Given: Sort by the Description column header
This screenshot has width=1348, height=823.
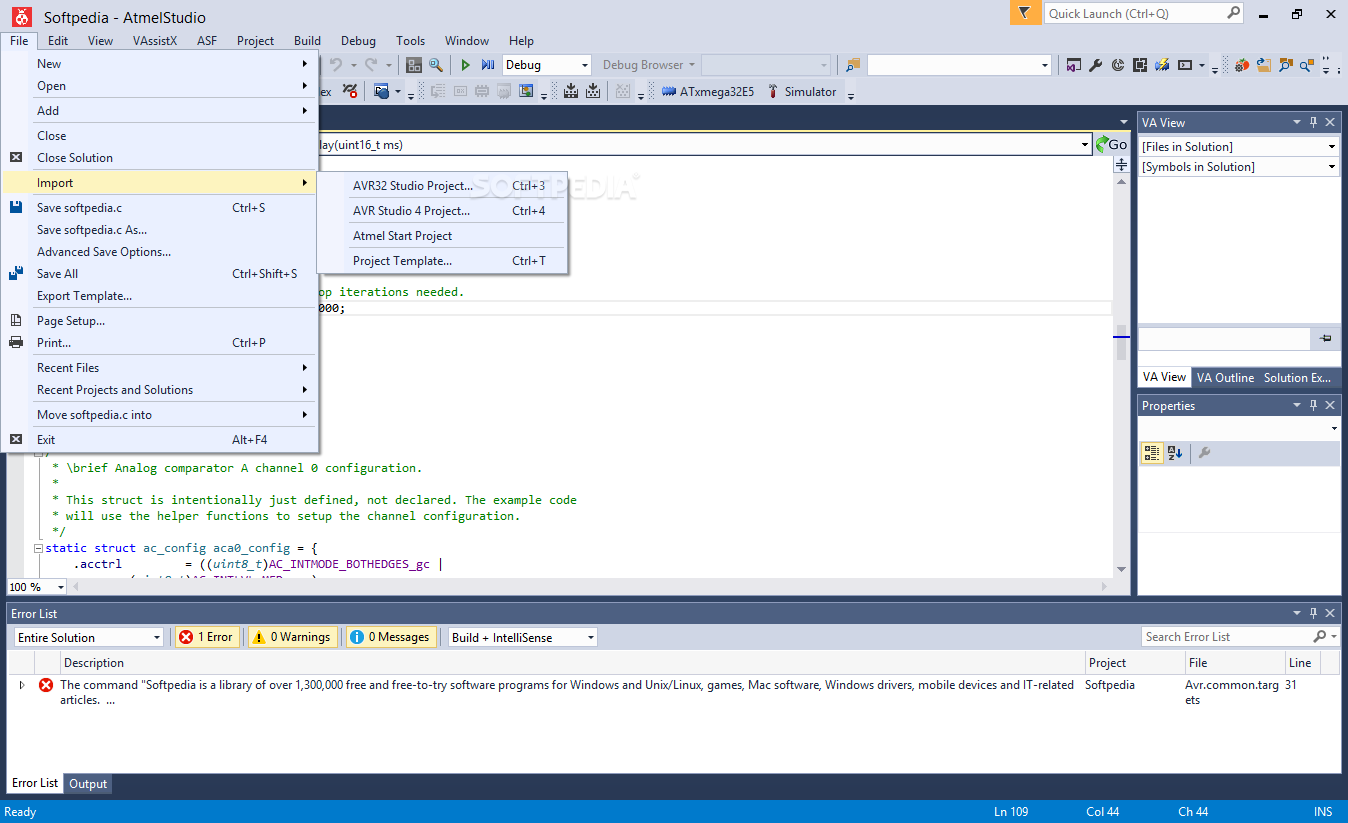Looking at the screenshot, I should pos(572,662).
